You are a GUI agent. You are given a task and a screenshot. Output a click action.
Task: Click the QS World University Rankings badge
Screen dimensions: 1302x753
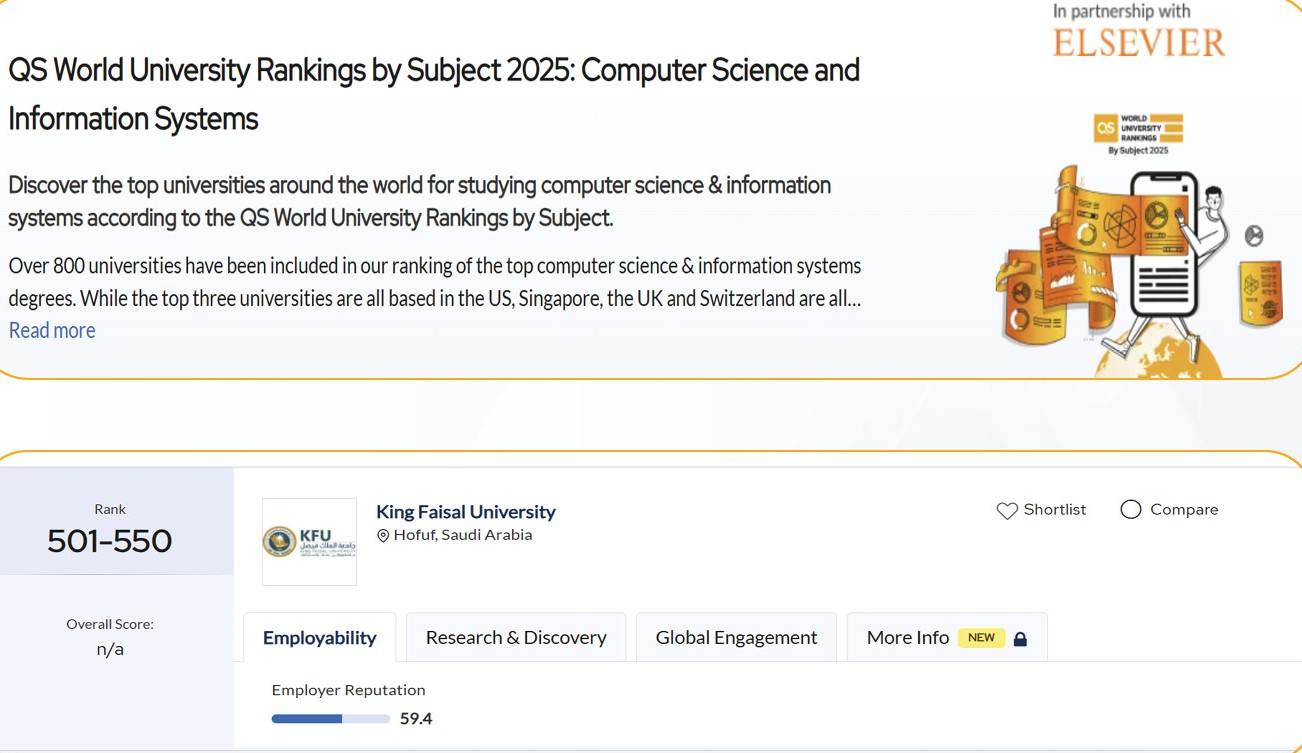[x=1138, y=133]
